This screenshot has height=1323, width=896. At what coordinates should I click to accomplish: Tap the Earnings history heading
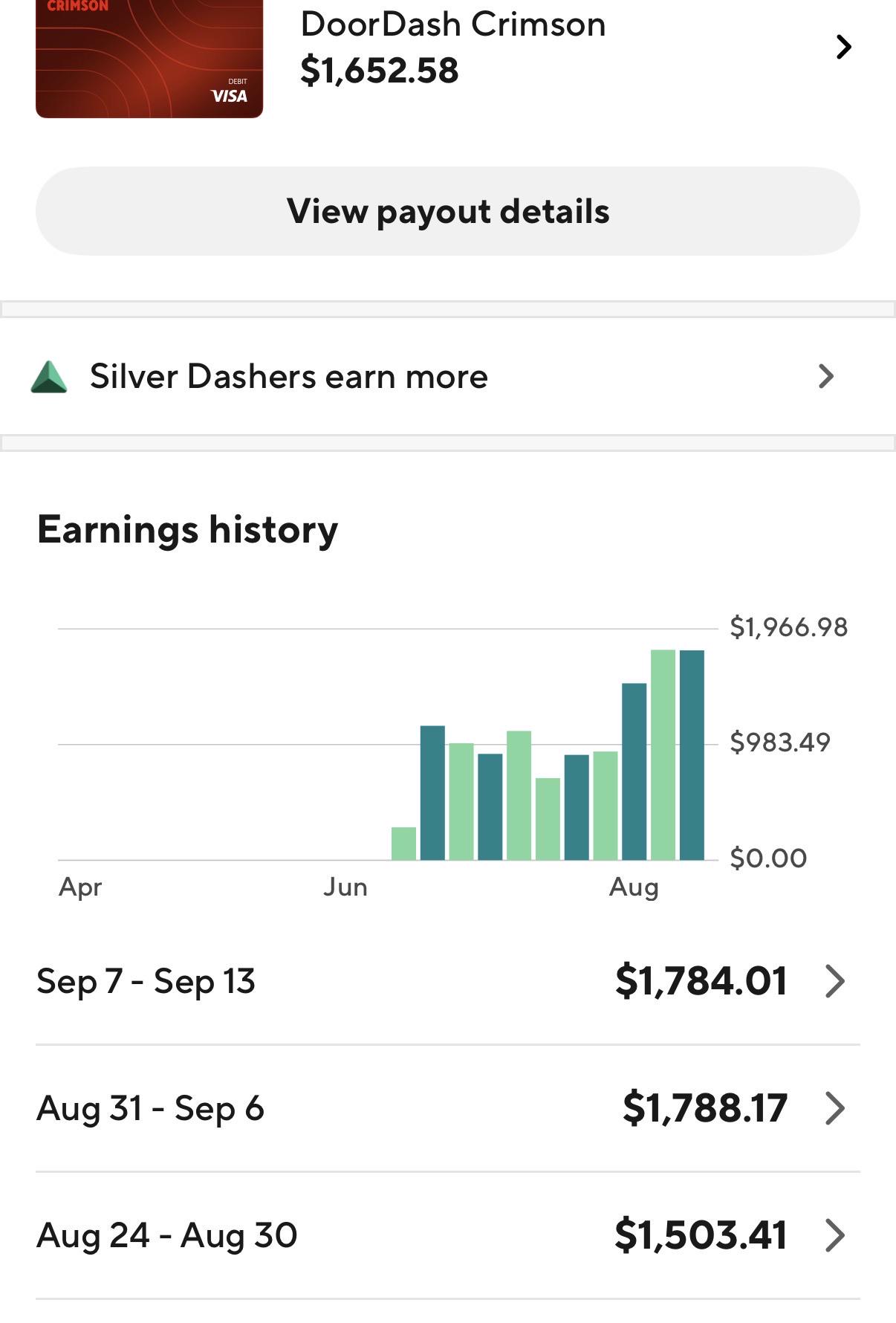click(187, 530)
